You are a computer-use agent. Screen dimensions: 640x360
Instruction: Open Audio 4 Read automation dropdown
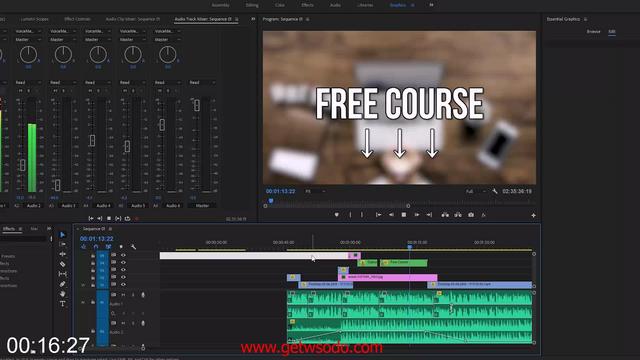(97, 82)
